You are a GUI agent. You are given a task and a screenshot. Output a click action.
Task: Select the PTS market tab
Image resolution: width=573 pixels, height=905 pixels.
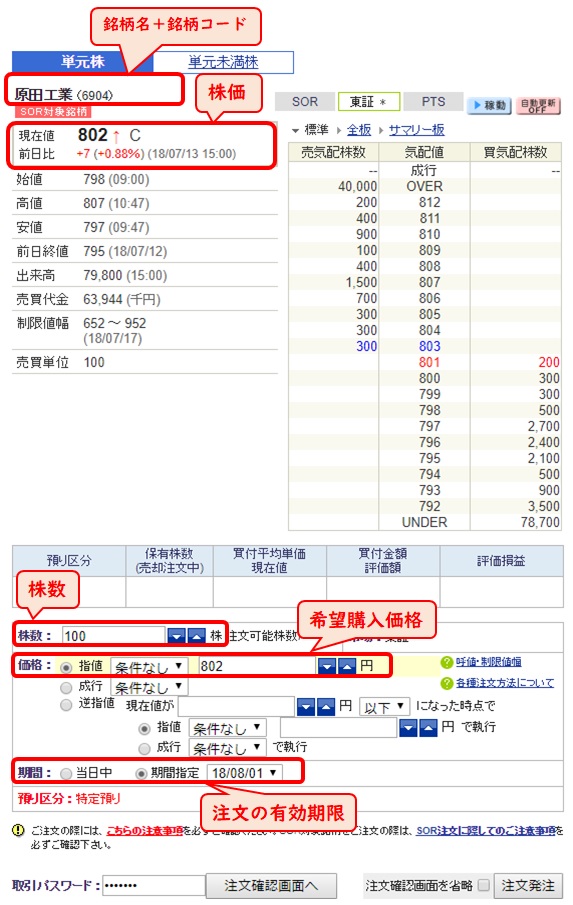(x=433, y=102)
